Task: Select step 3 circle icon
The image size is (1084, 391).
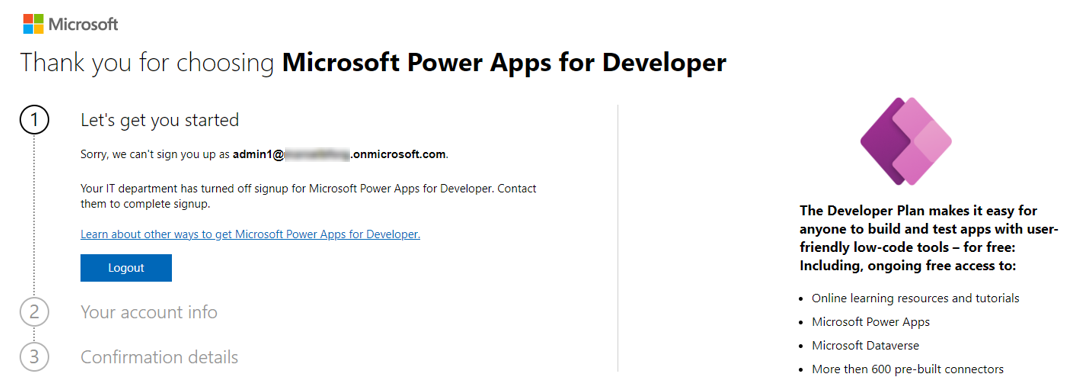Action: click(35, 357)
